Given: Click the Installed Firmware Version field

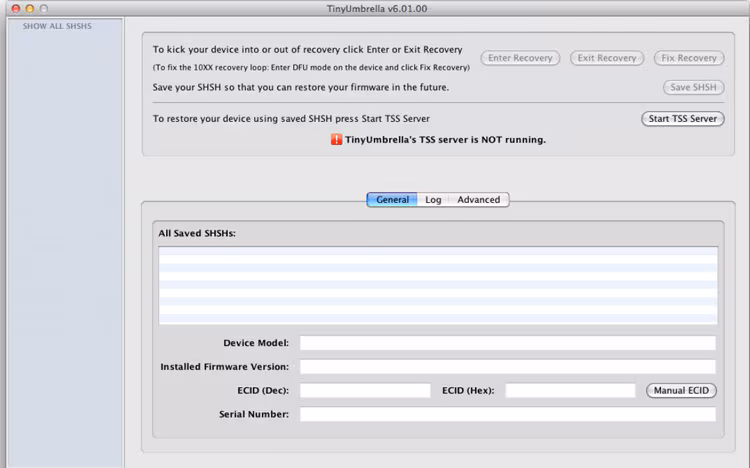Looking at the screenshot, I should pyautogui.click(x=507, y=367).
